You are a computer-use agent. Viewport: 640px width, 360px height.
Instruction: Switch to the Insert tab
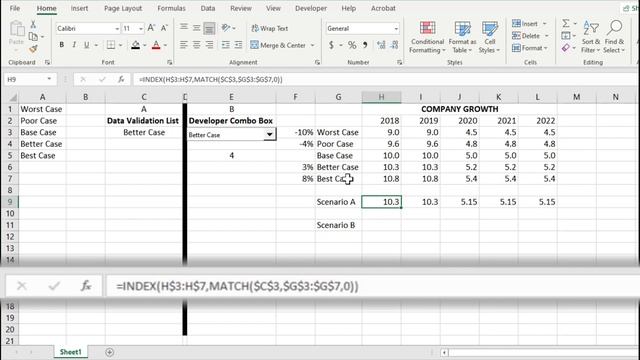click(79, 8)
